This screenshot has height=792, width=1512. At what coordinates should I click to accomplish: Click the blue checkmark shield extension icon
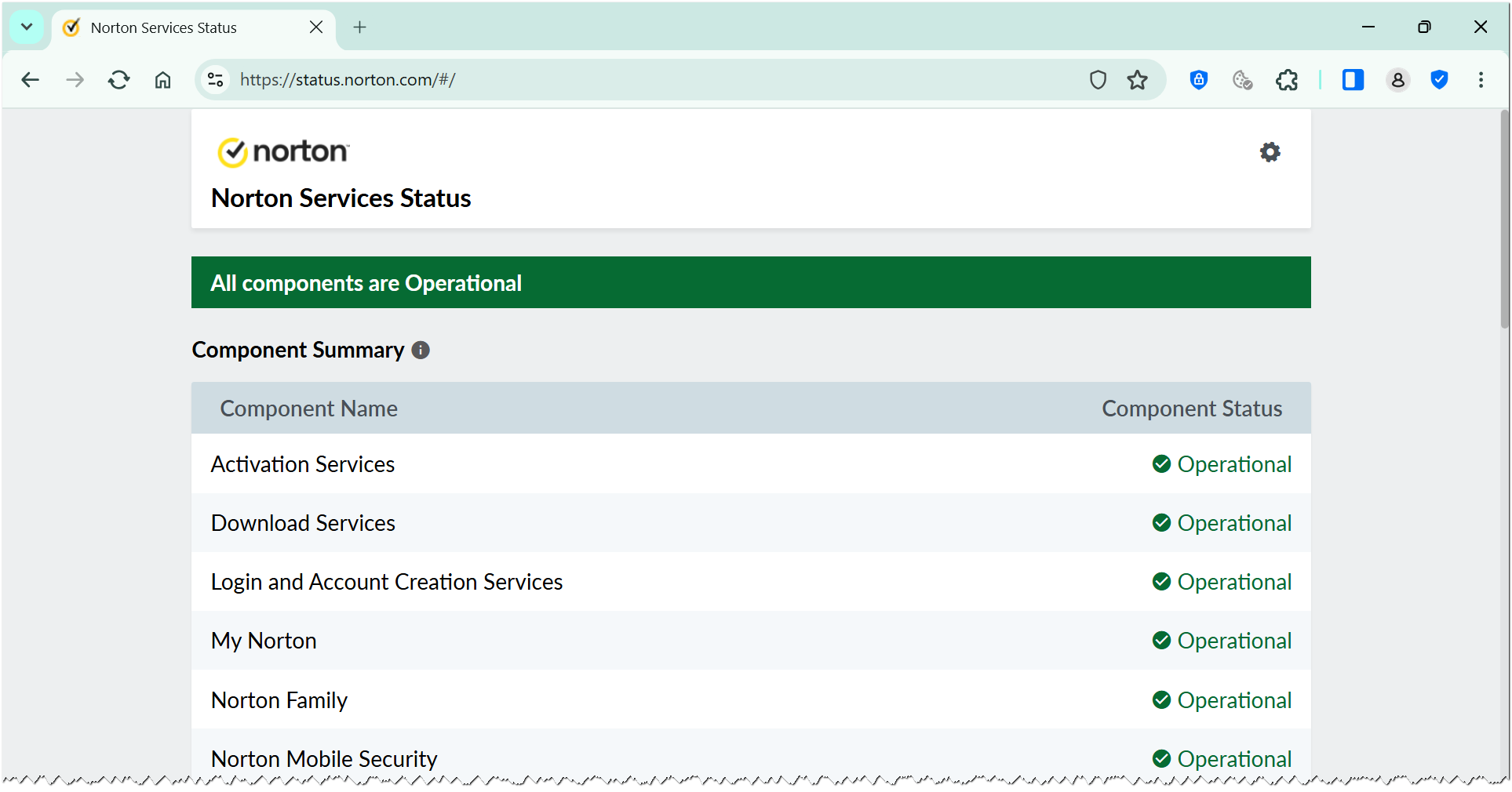(1439, 80)
